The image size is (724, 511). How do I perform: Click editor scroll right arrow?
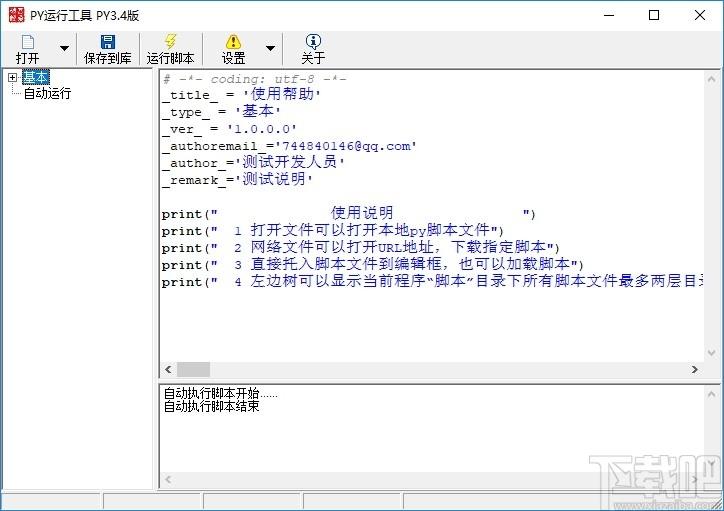694,369
